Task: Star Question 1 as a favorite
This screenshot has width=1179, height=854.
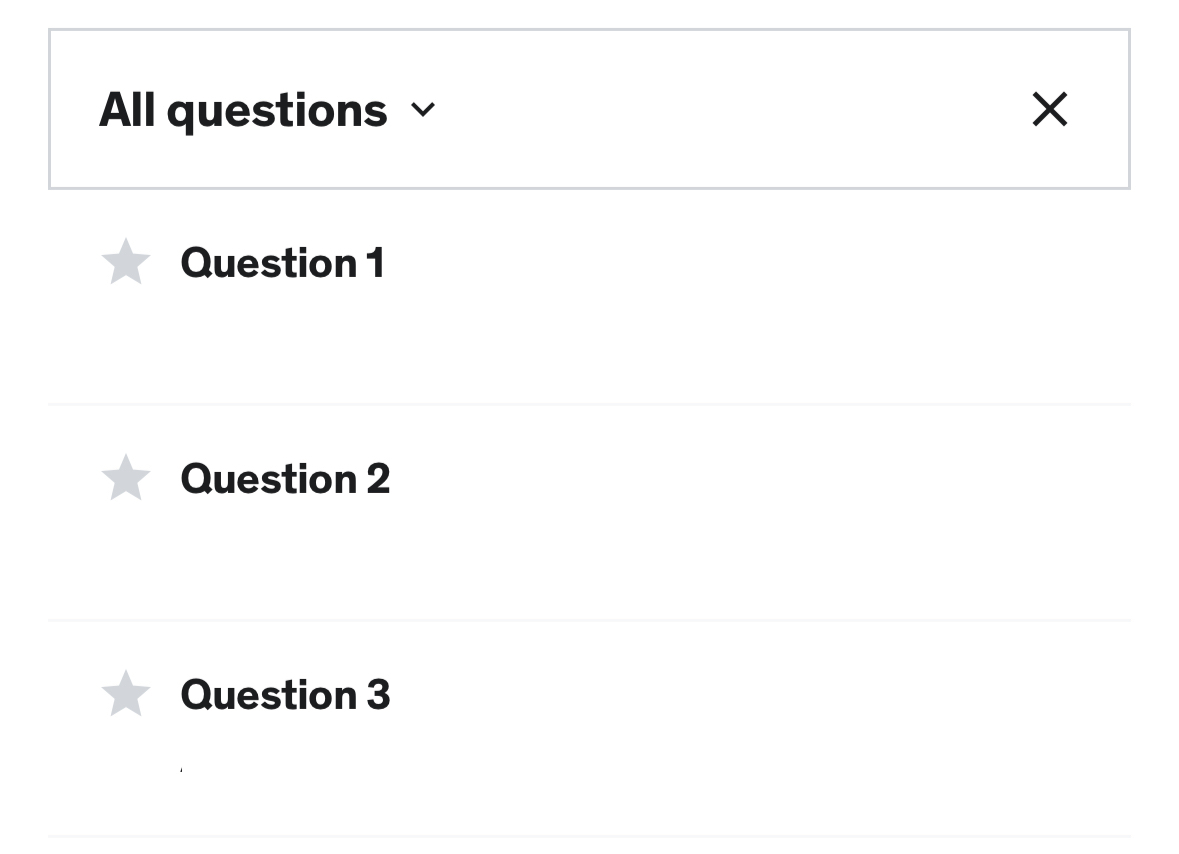Action: (126, 262)
